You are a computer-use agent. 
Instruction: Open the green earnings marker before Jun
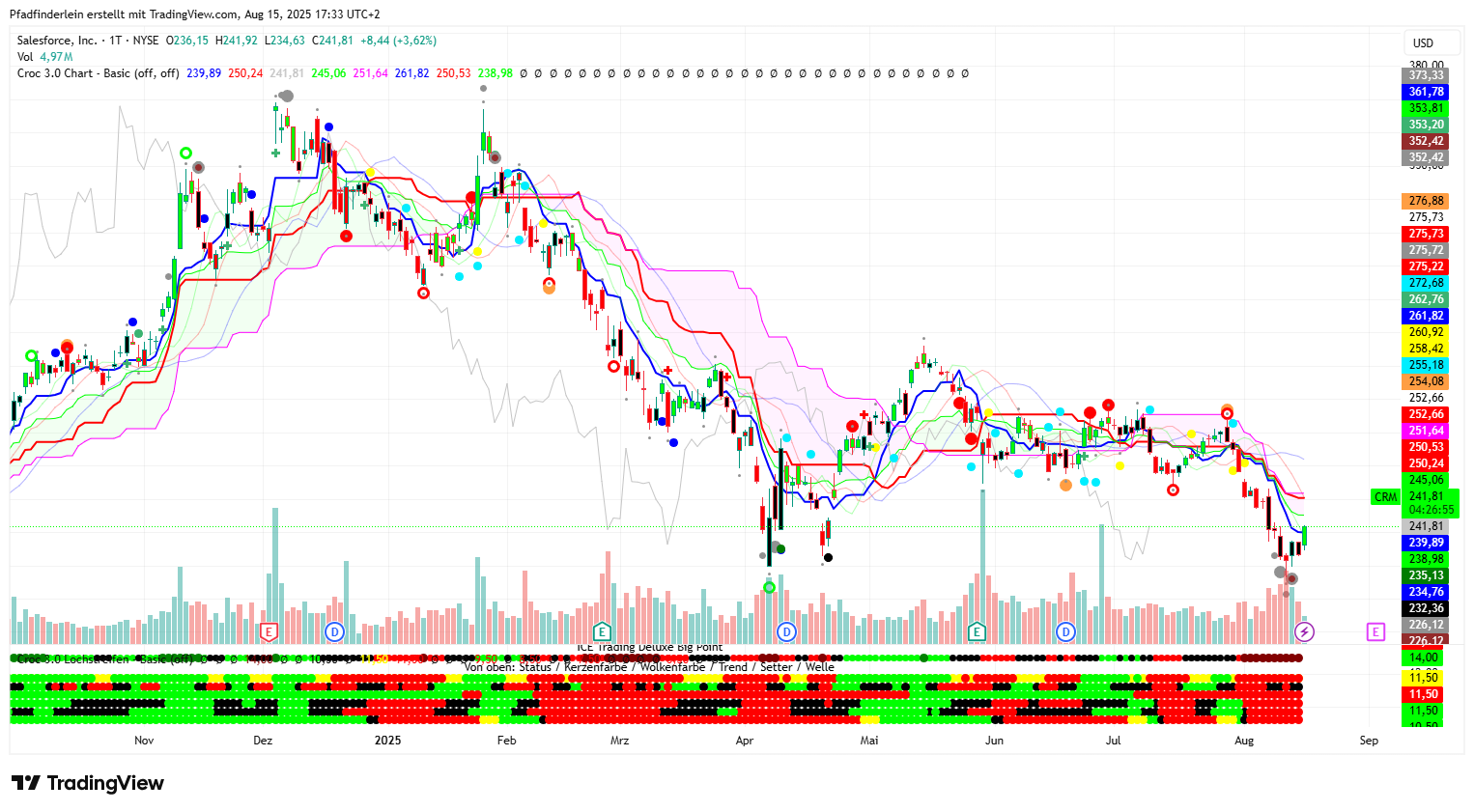coord(977,632)
